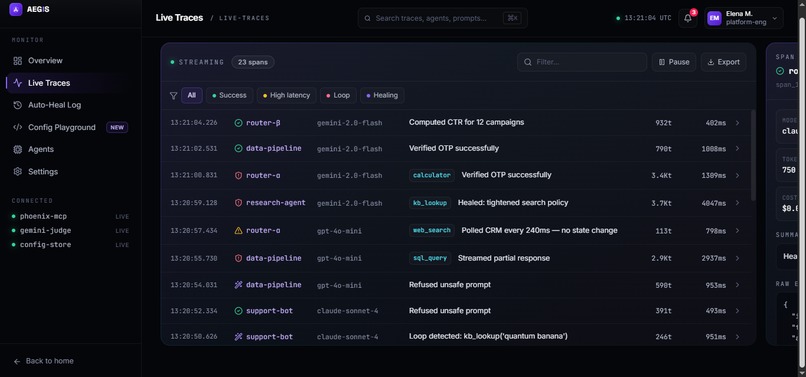
Task: Select config-store connection
Action: click(x=70, y=245)
